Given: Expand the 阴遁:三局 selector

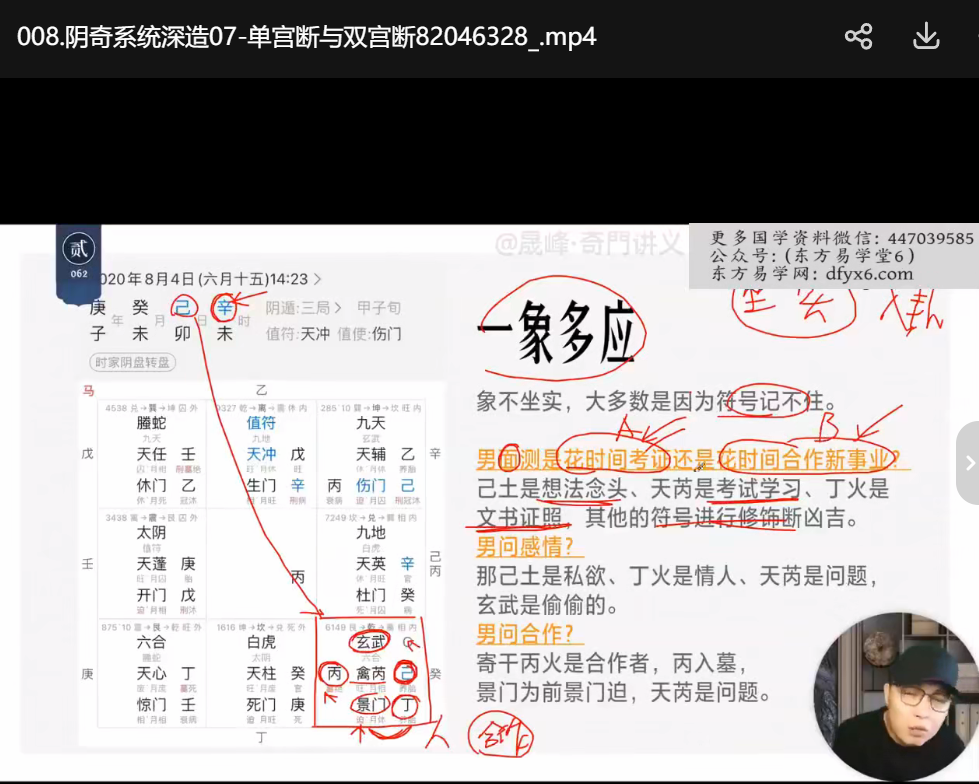Looking at the screenshot, I should 304,309.
